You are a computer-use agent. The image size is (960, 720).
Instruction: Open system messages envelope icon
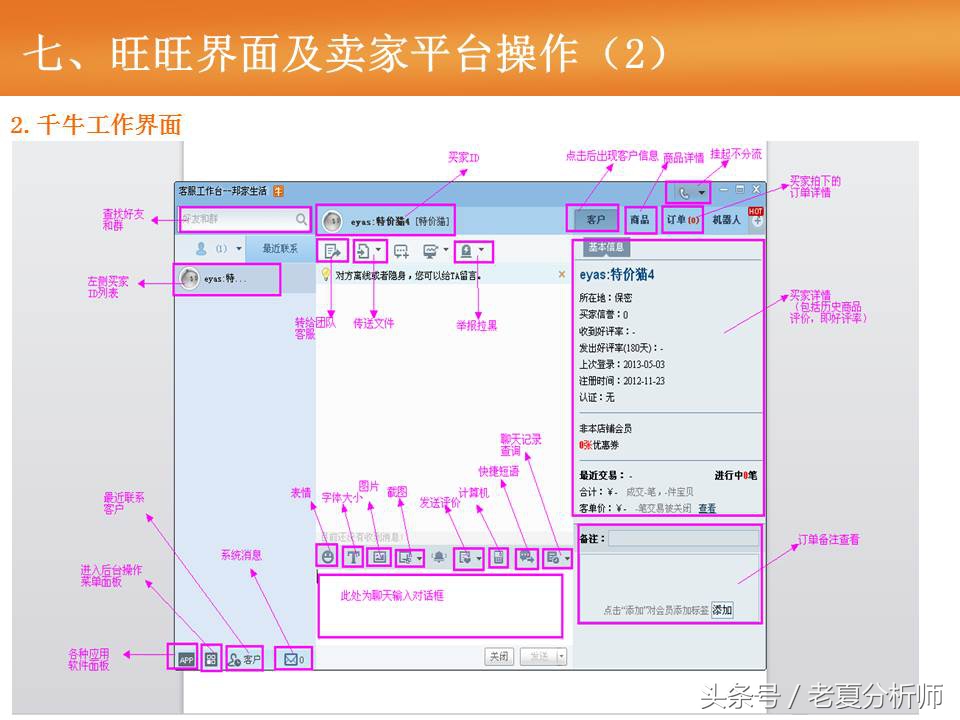pos(290,659)
